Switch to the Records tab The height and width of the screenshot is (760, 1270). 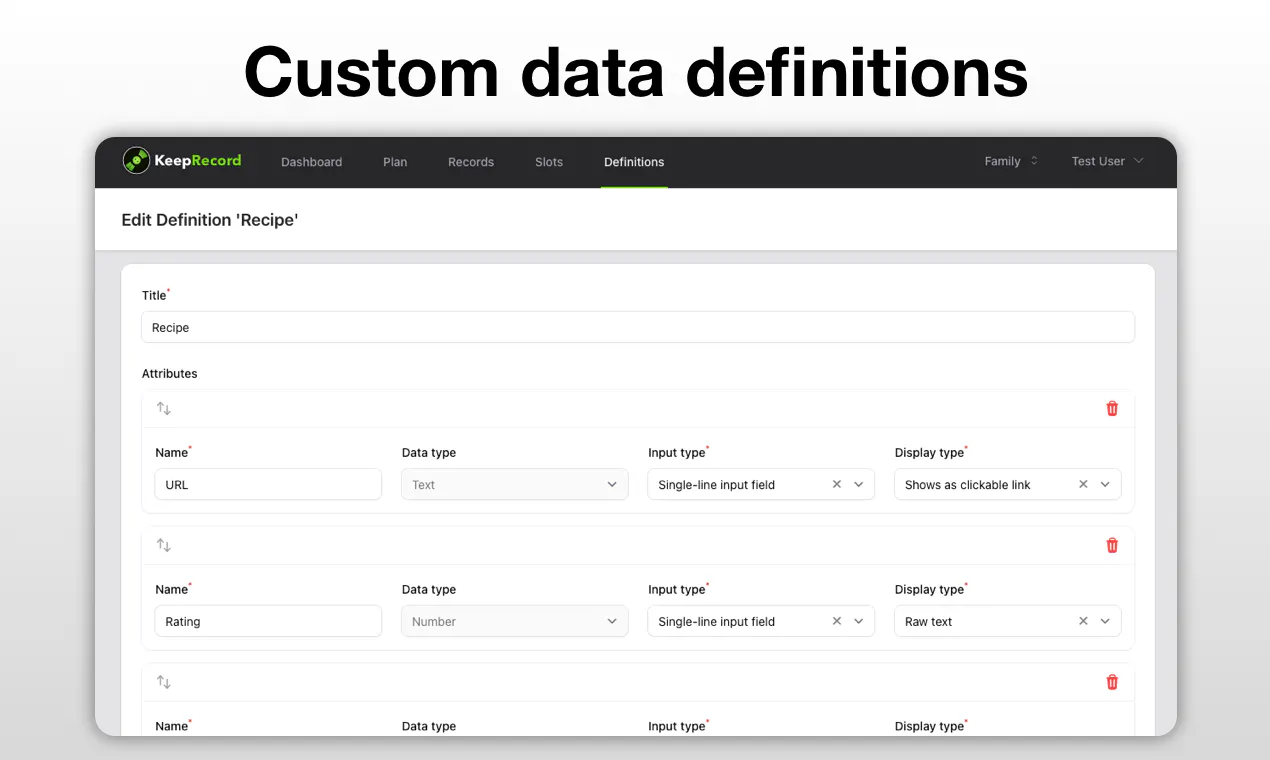(471, 162)
